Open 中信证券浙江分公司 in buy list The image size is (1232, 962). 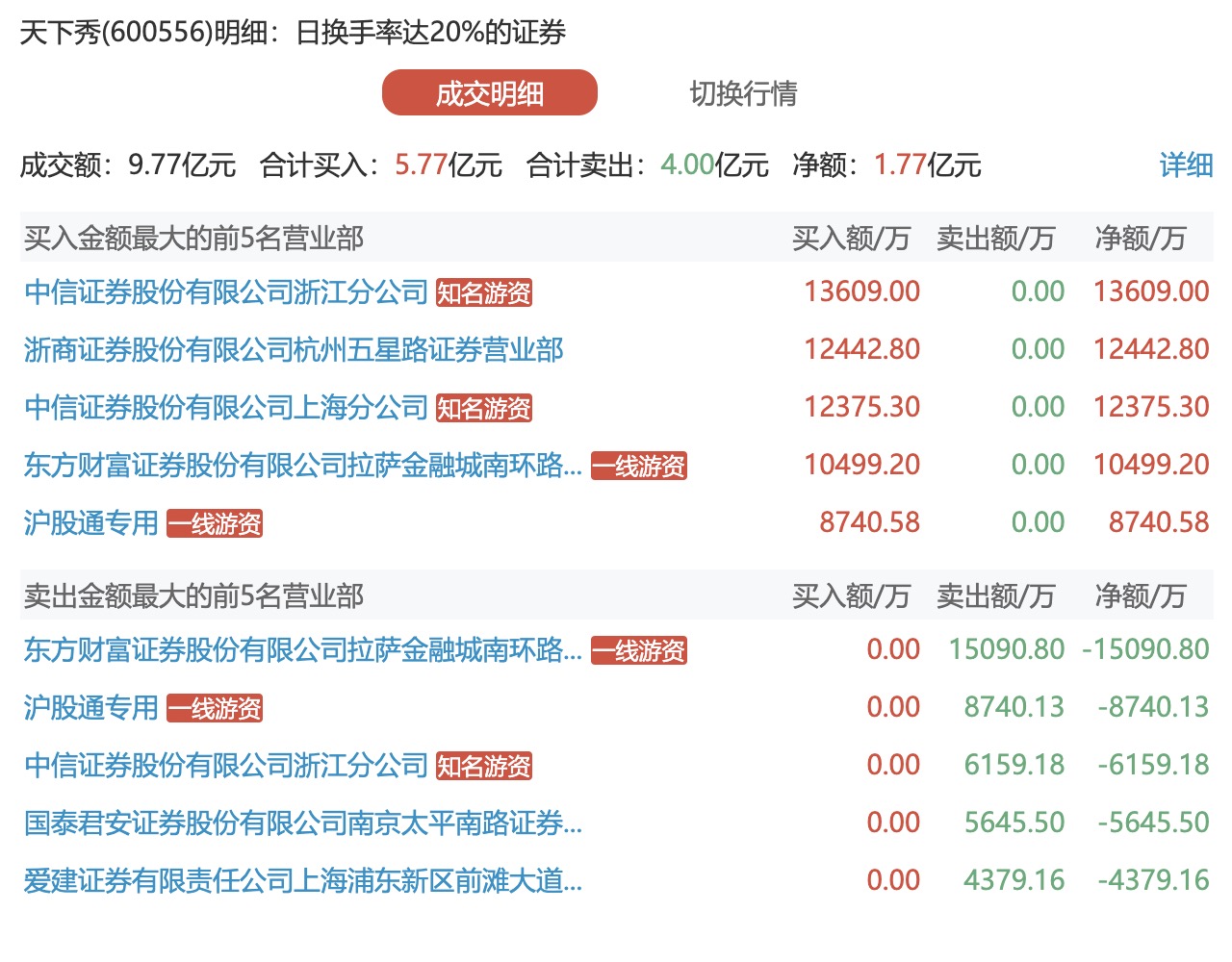click(x=226, y=291)
